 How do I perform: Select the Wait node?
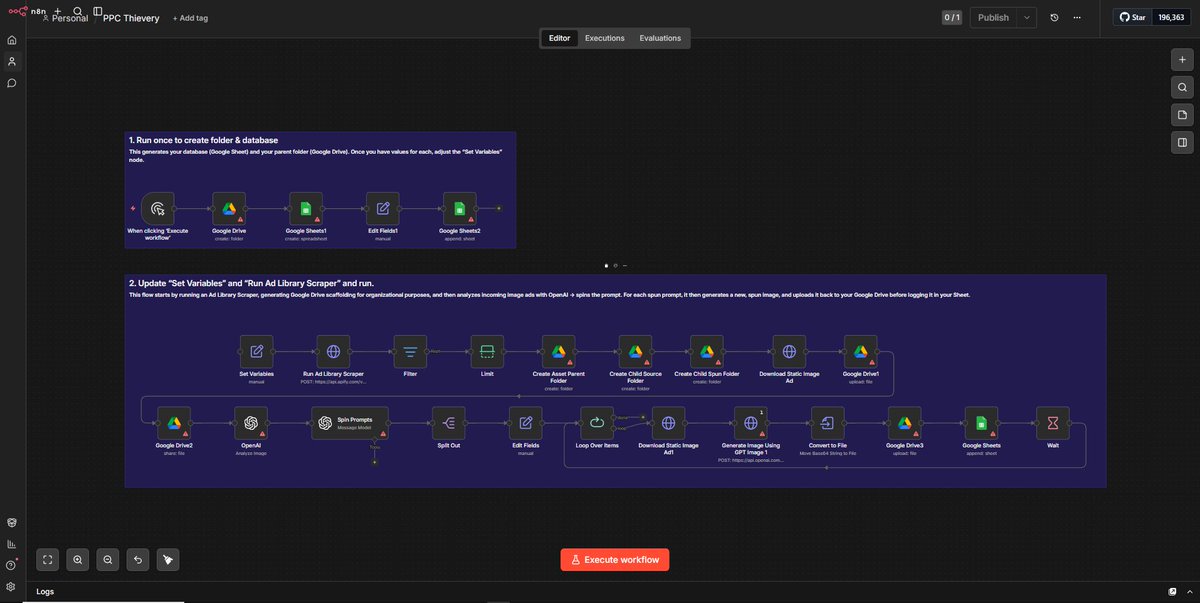coord(1053,422)
